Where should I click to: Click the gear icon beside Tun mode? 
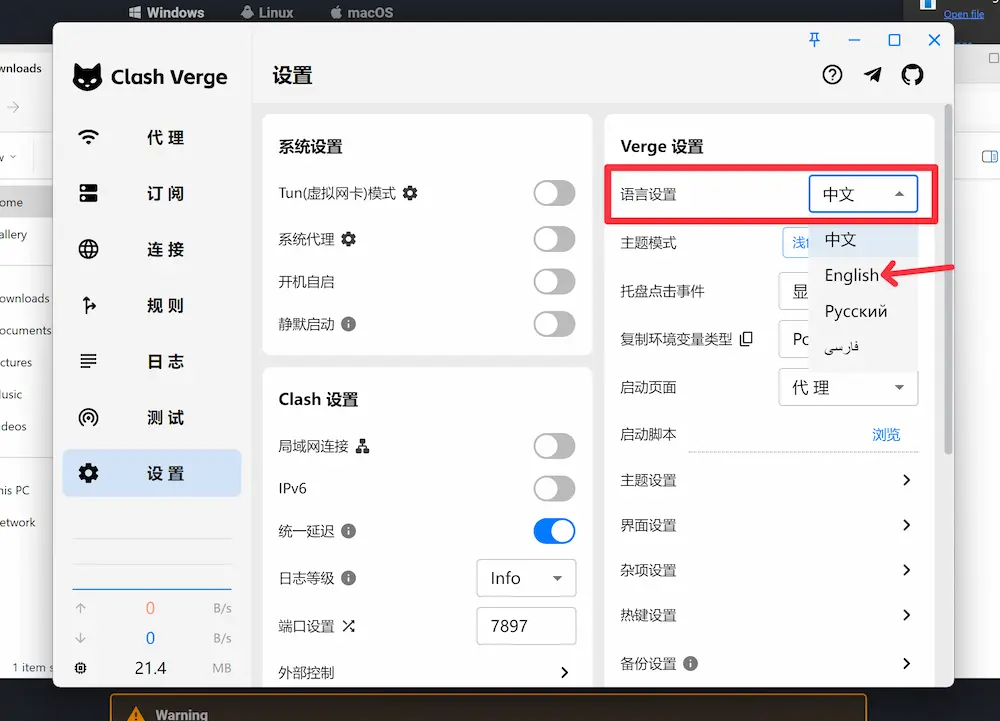[410, 193]
